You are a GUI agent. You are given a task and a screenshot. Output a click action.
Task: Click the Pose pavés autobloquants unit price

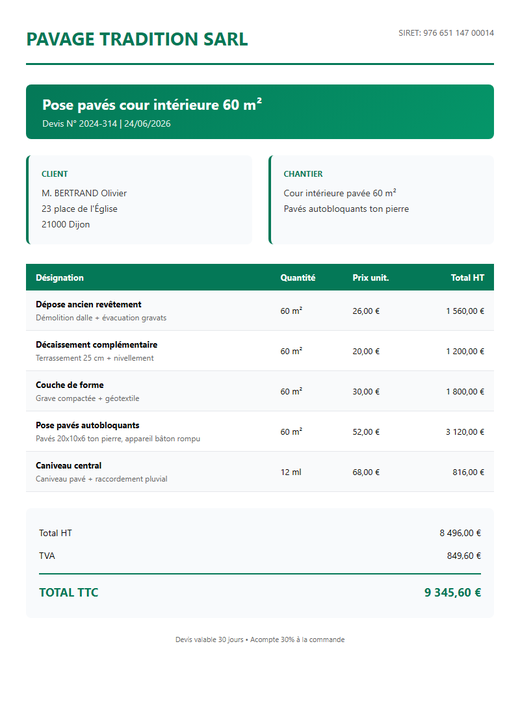(x=366, y=432)
